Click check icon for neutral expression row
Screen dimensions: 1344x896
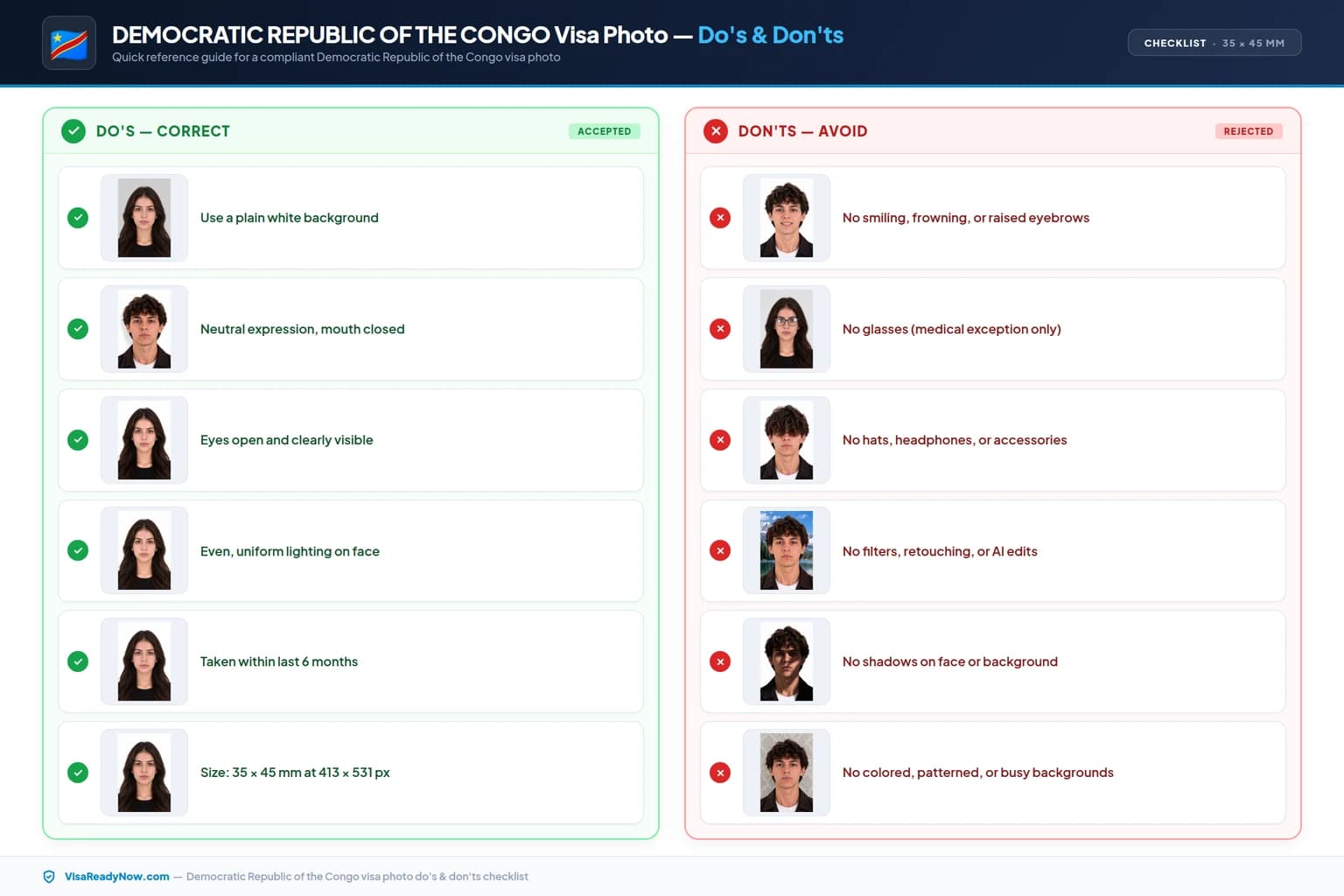78,329
